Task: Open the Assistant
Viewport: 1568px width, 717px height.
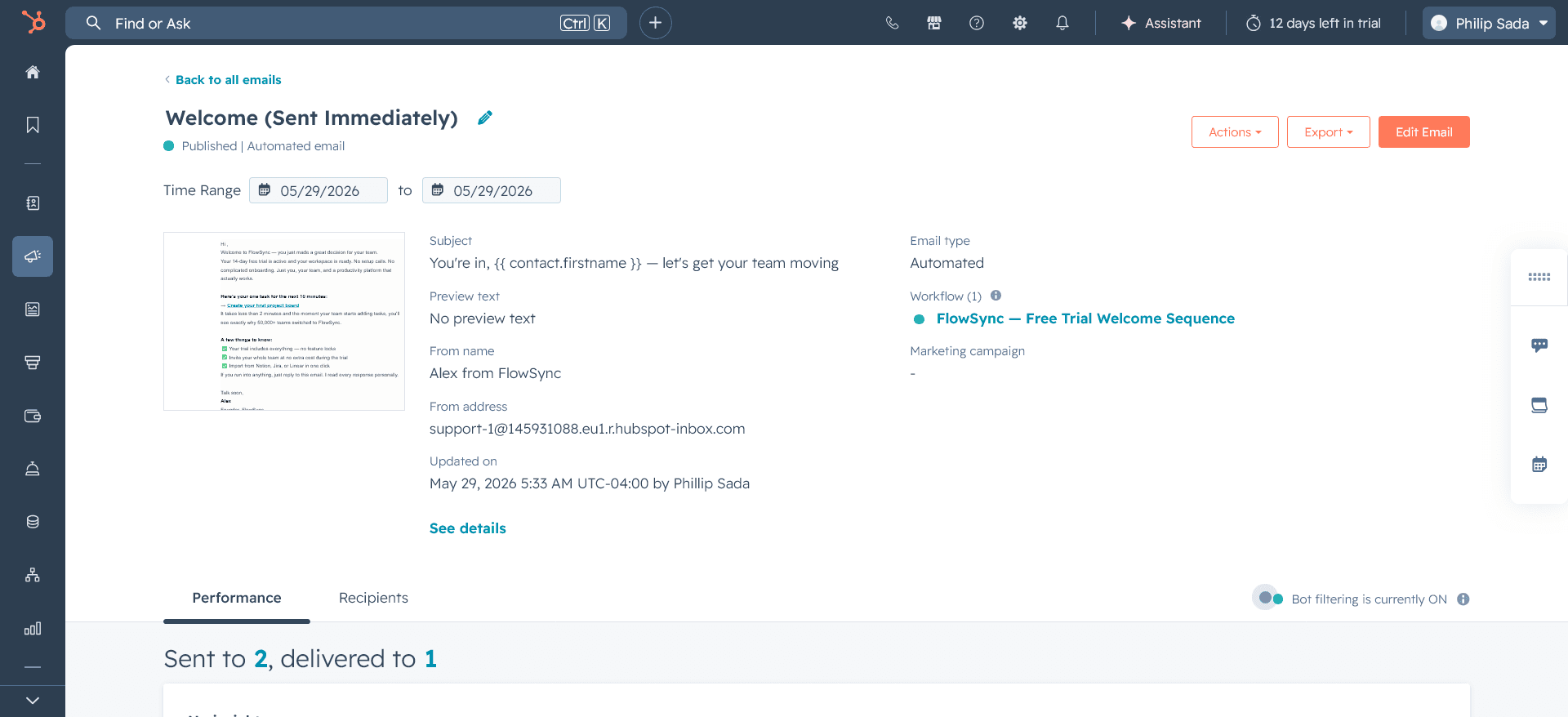Action: (1160, 23)
